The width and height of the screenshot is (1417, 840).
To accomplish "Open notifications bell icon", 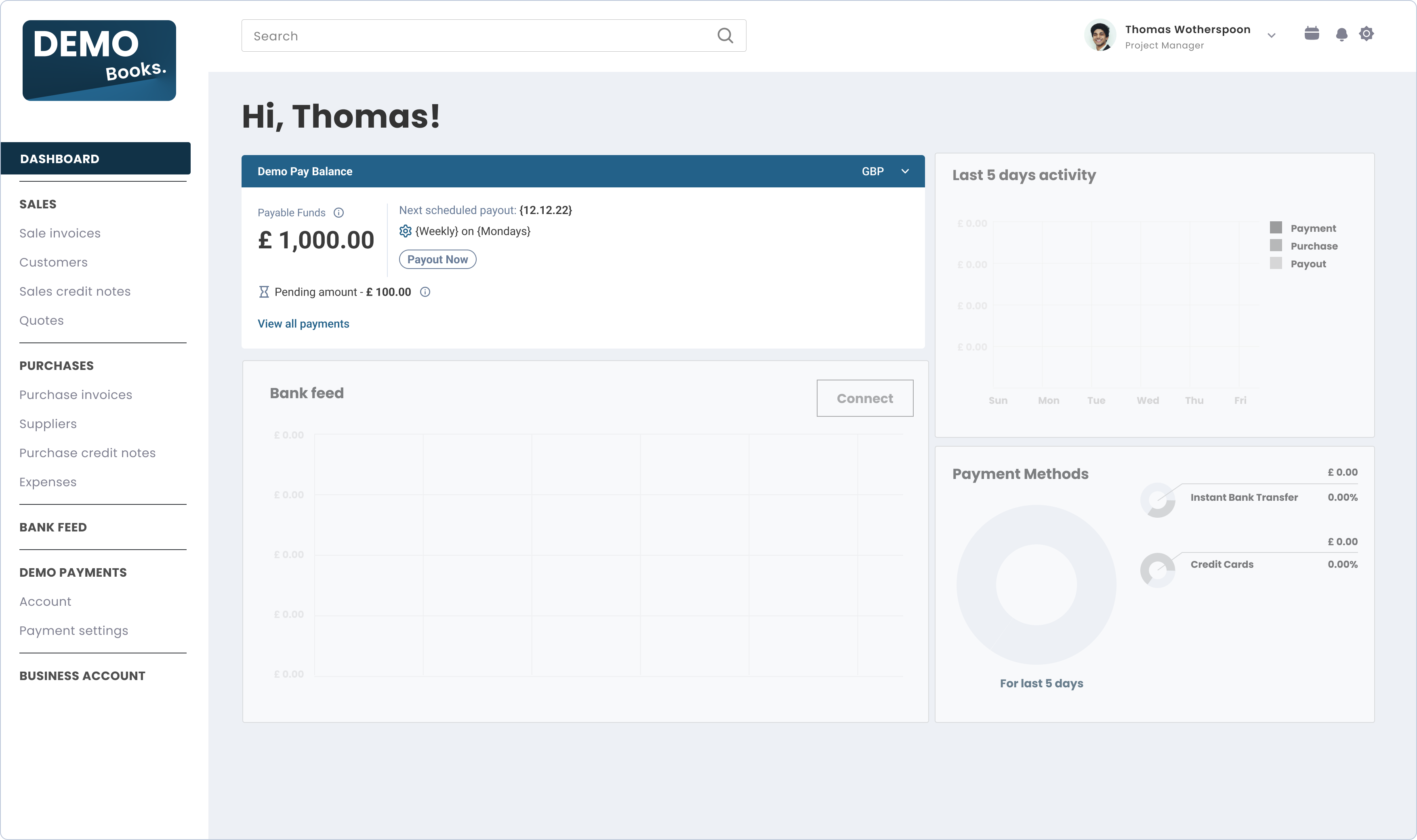I will [1341, 34].
